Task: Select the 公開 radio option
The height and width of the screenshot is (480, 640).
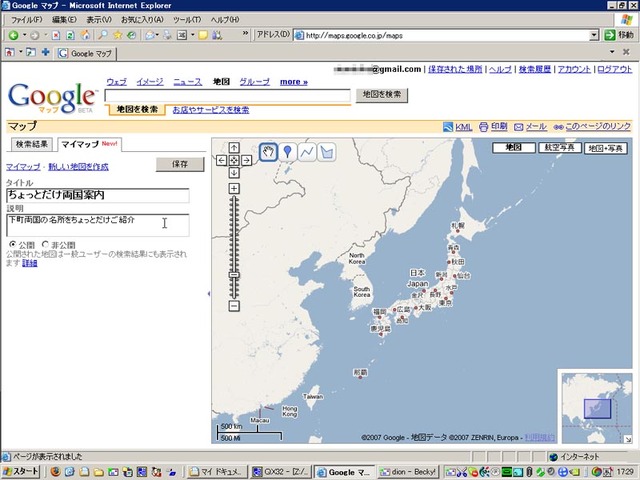Action: click(13, 244)
